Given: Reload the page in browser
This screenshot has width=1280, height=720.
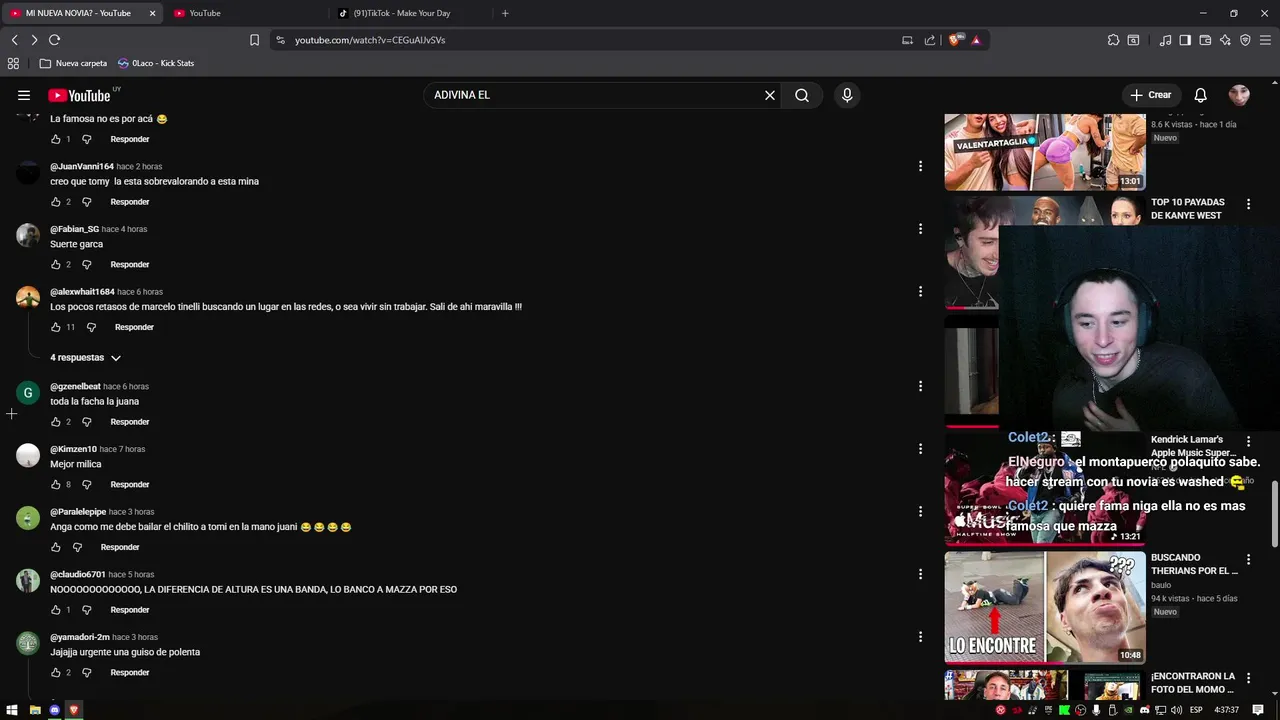Looking at the screenshot, I should 54,40.
